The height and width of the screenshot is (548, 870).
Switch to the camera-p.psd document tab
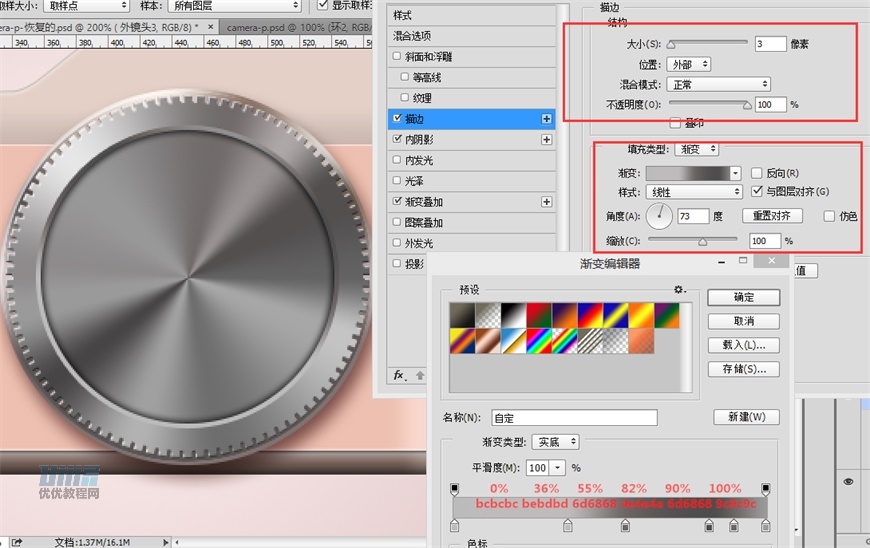coord(297,27)
